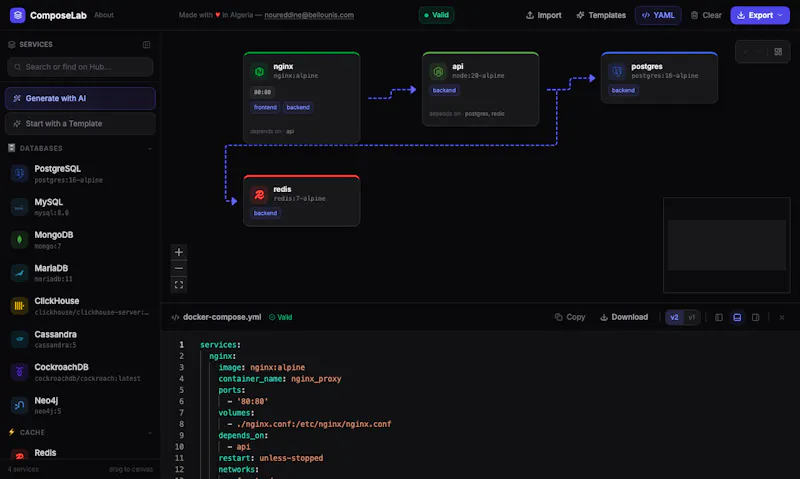Click the '4 services' status text
Screen dimensions: 800x479
[23, 469]
